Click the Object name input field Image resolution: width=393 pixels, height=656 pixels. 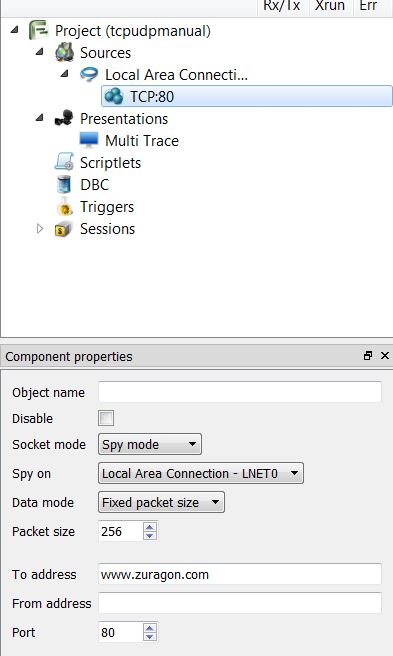pos(240,392)
